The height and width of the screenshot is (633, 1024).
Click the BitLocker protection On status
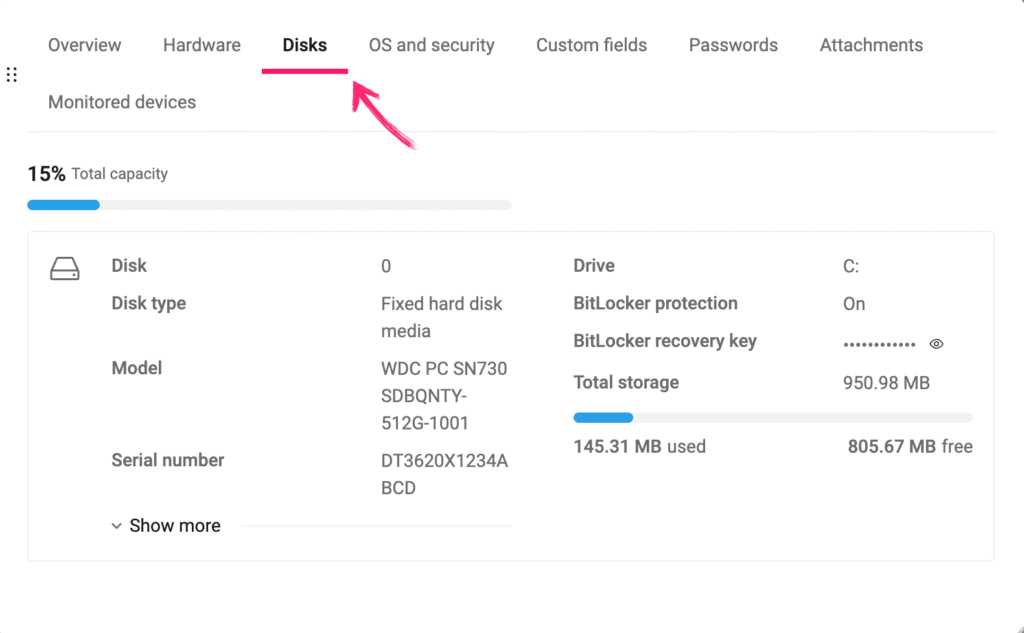click(854, 304)
